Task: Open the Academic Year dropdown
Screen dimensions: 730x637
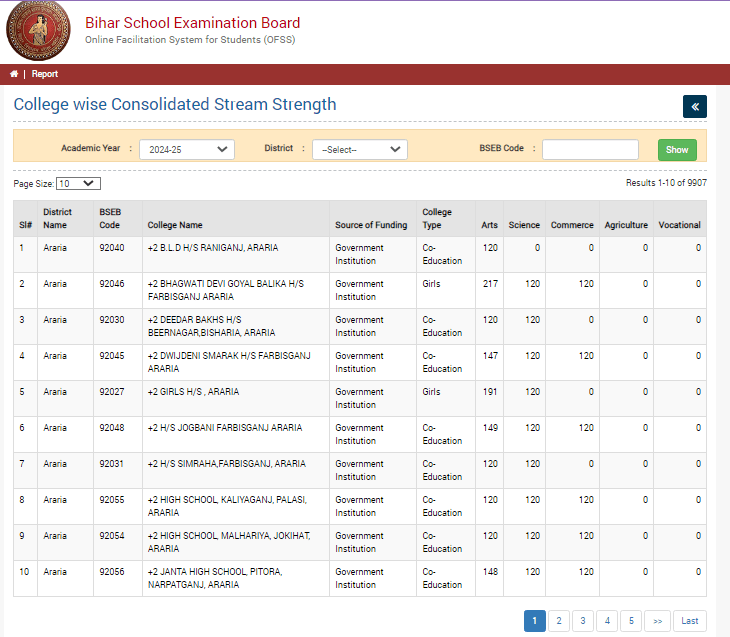Action: 186,149
